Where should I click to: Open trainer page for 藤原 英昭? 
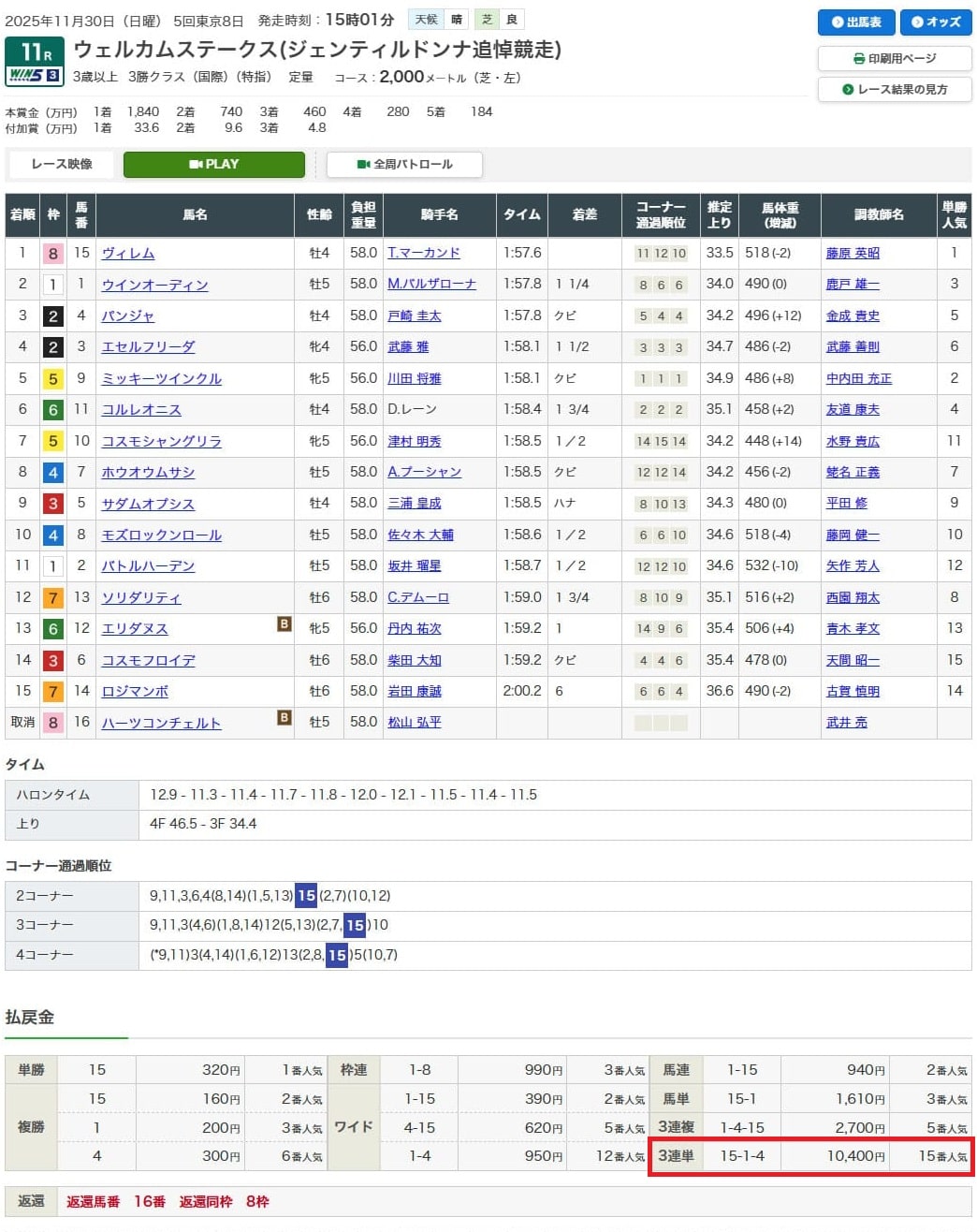tap(852, 253)
